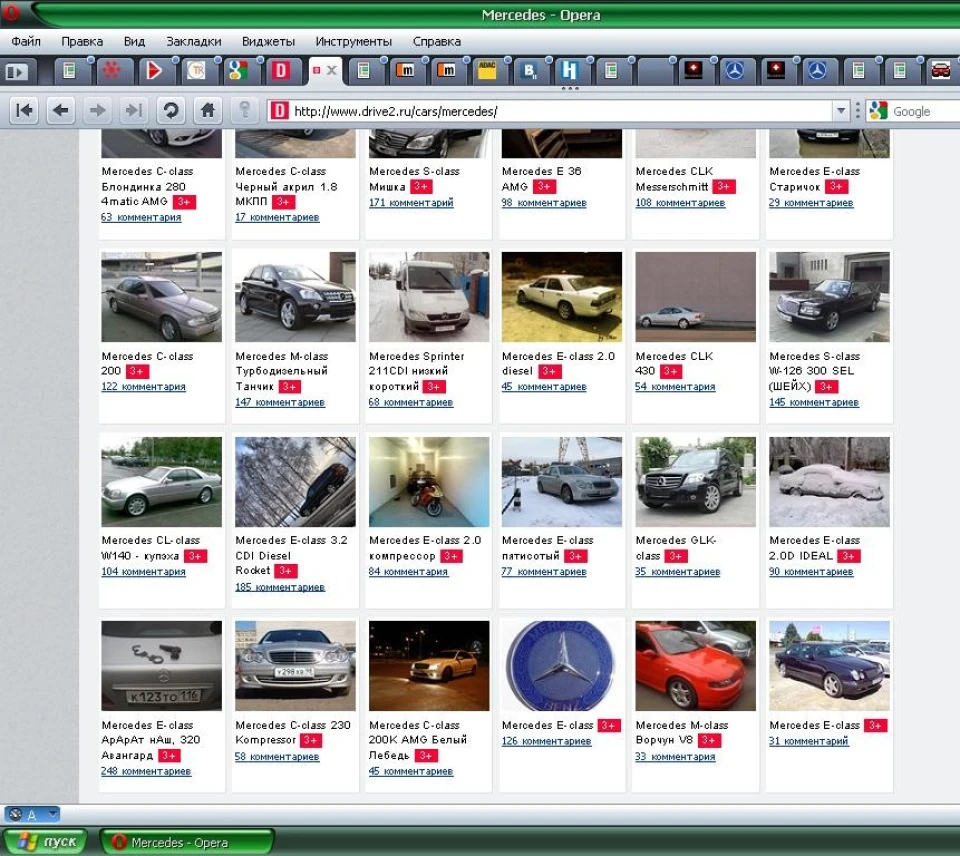Open the black M-class Танчик thumbnail
960x856 pixels.
tap(295, 297)
